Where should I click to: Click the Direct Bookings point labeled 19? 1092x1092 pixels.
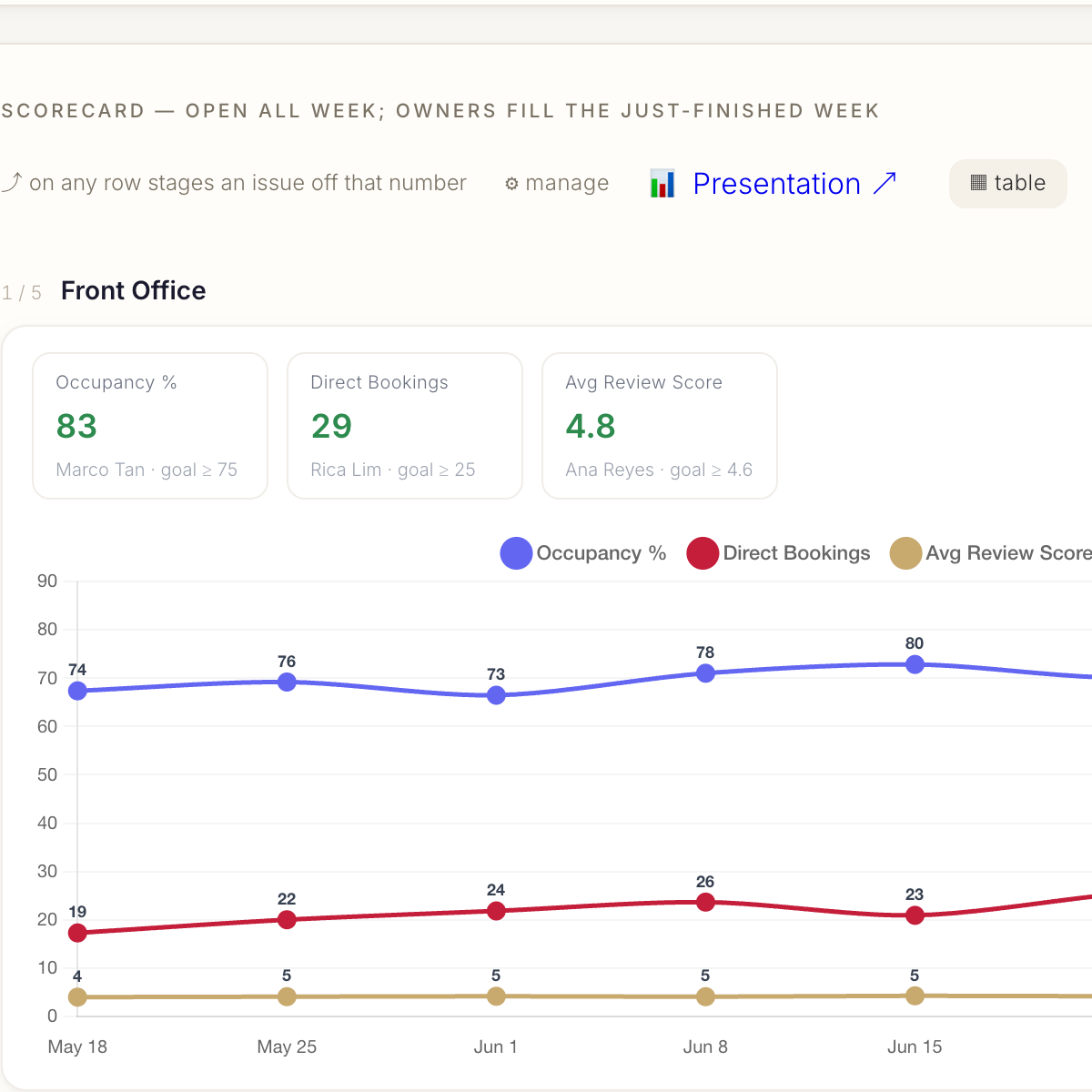click(x=77, y=933)
